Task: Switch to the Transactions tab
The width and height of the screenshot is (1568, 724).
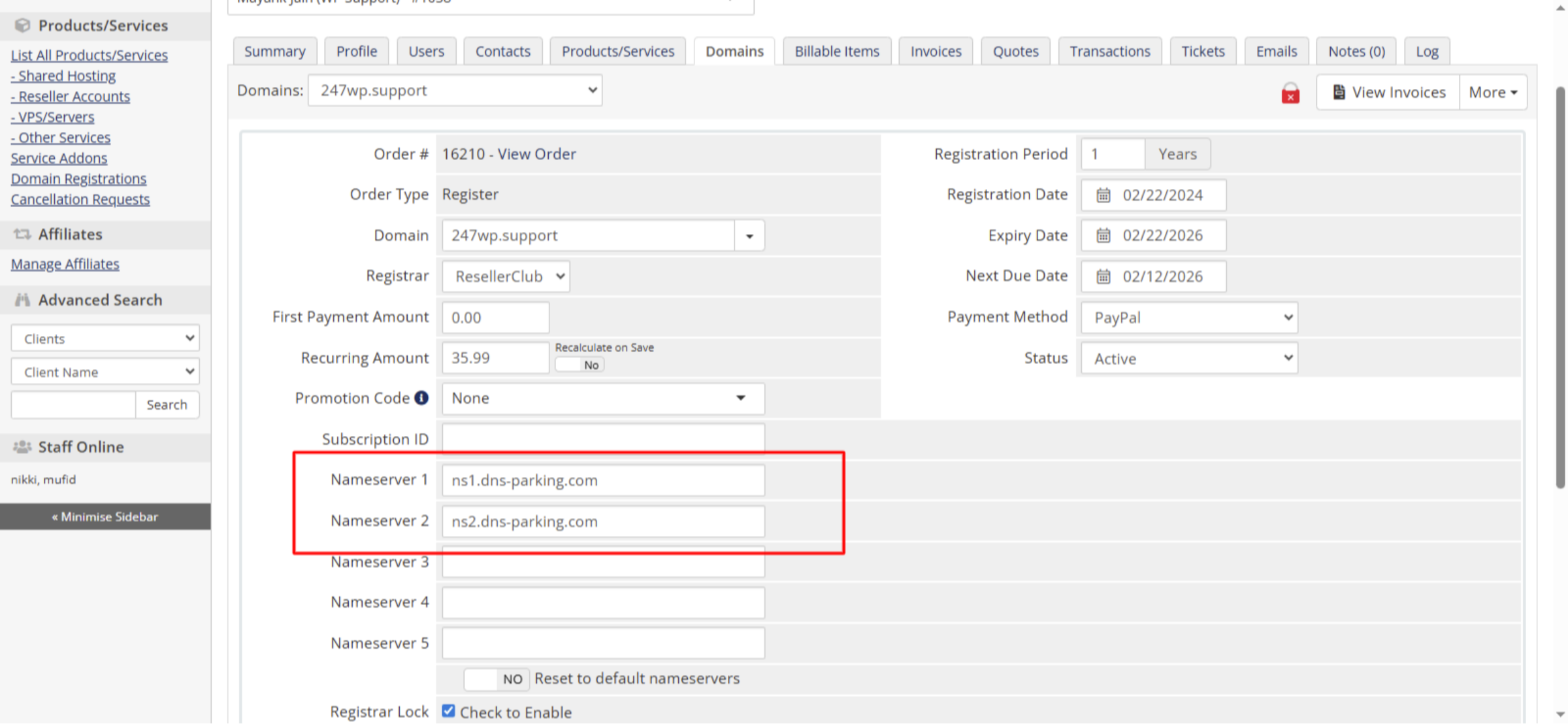Action: click(x=1109, y=51)
